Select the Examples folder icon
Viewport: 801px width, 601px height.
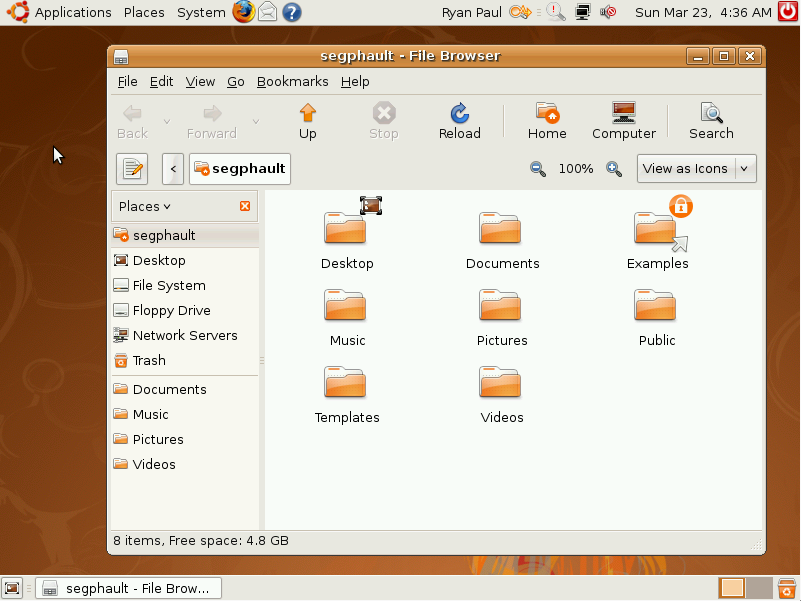657,228
